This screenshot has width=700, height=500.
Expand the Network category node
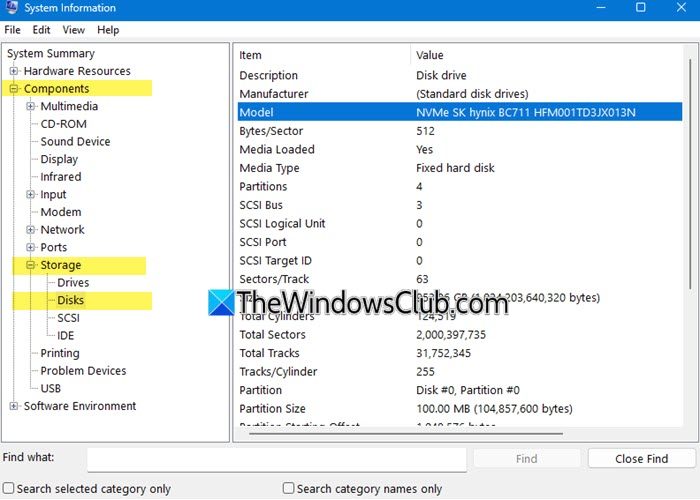pos(31,230)
